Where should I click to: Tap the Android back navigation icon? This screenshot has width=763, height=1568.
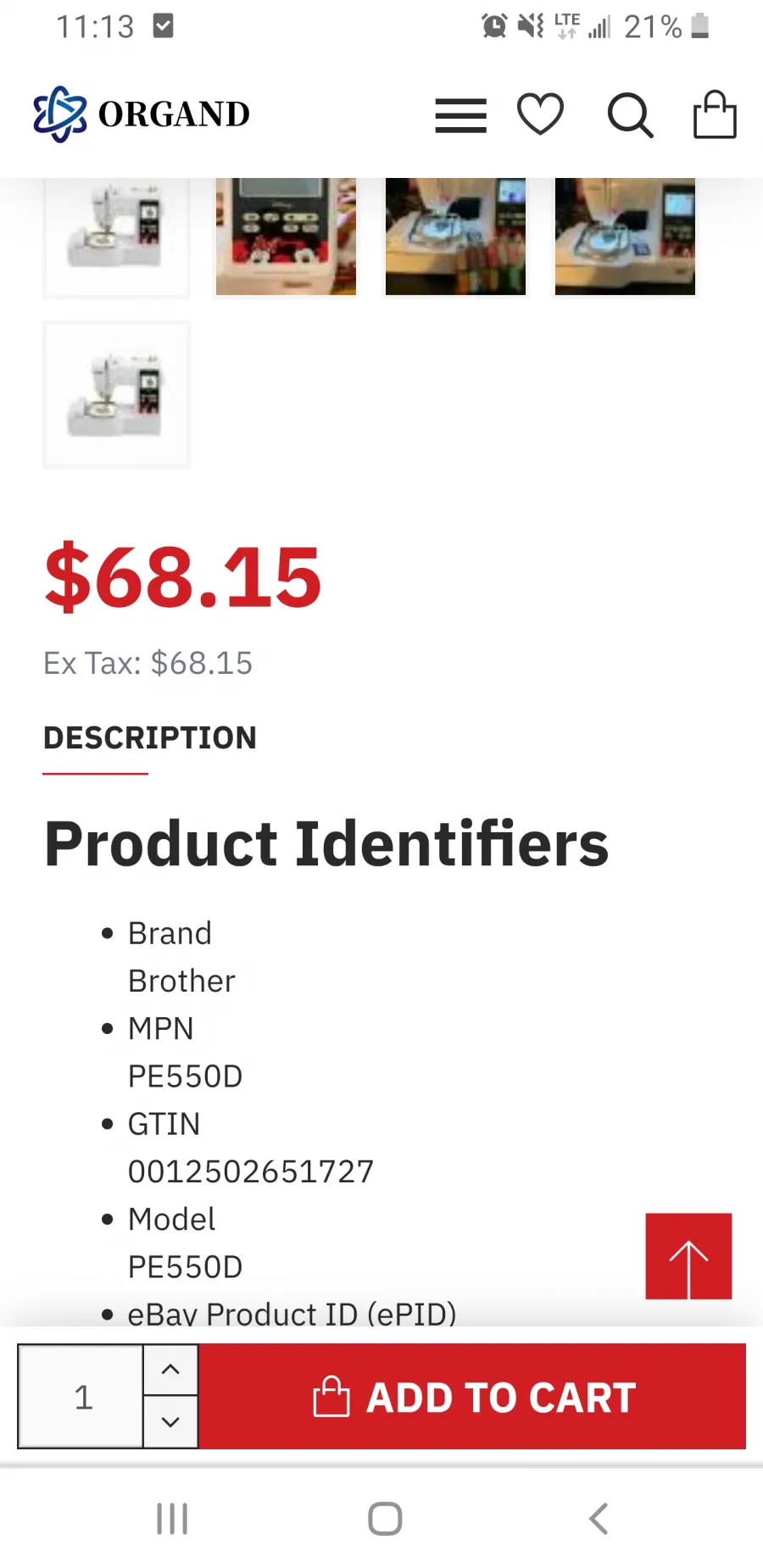pyautogui.click(x=599, y=1519)
